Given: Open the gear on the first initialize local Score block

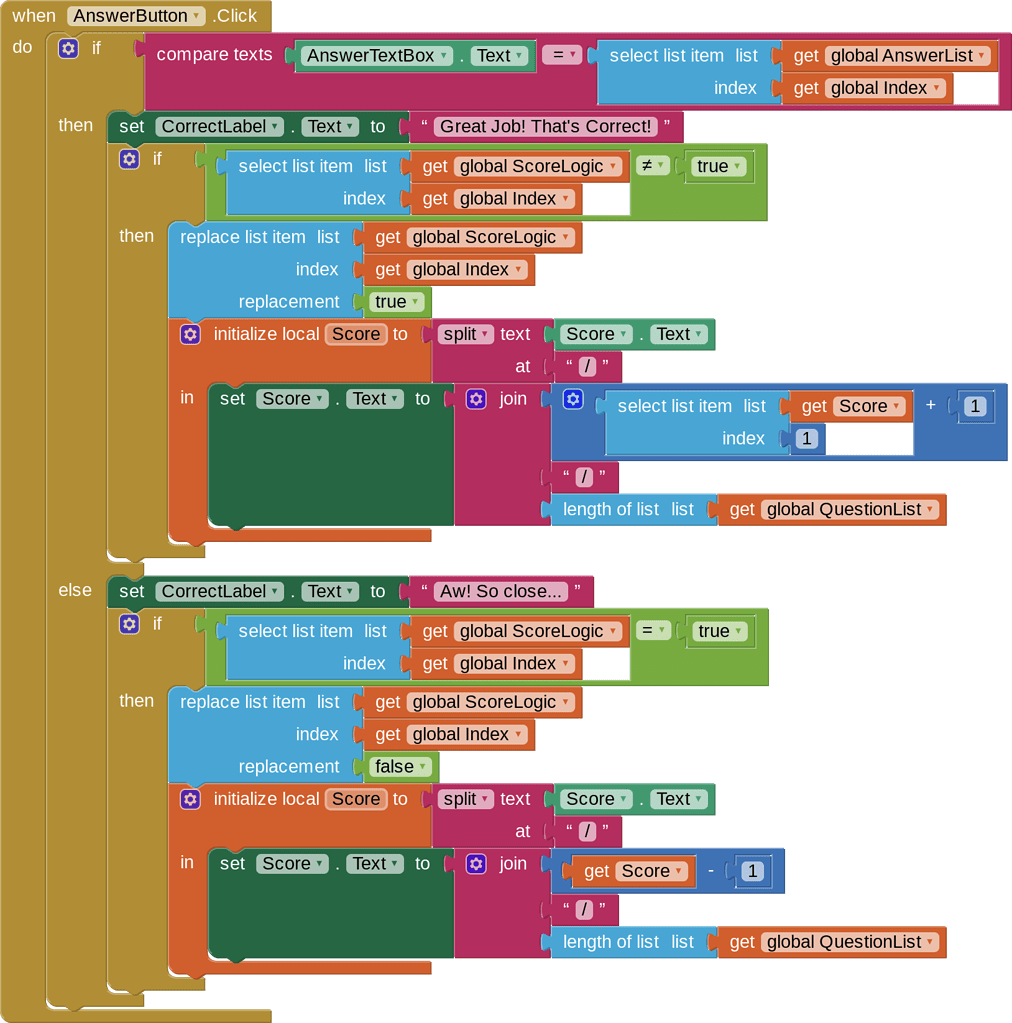Looking at the screenshot, I should coord(190,334).
